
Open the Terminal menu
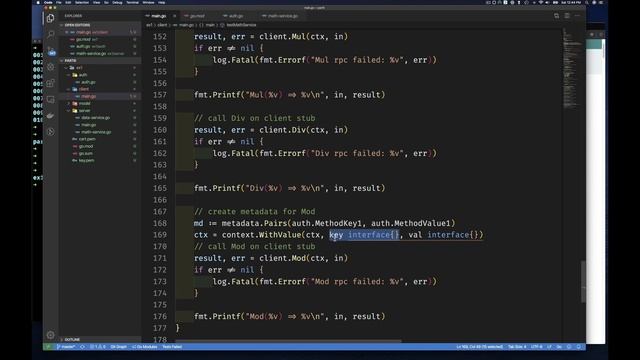[132, 2]
